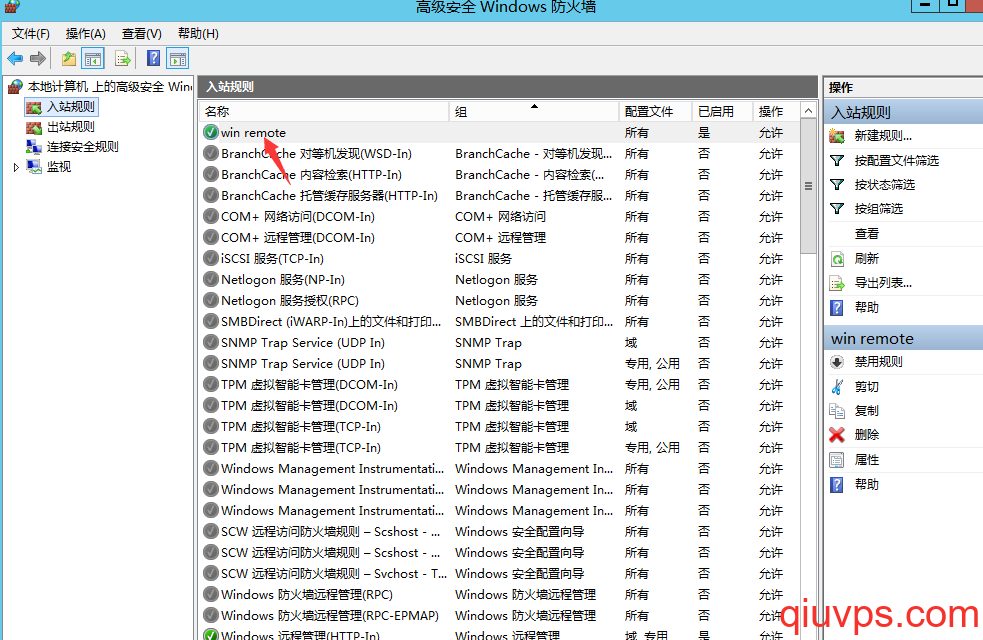Click the funnel icon beside 按状态筛选
The width and height of the screenshot is (983, 640).
click(x=837, y=184)
